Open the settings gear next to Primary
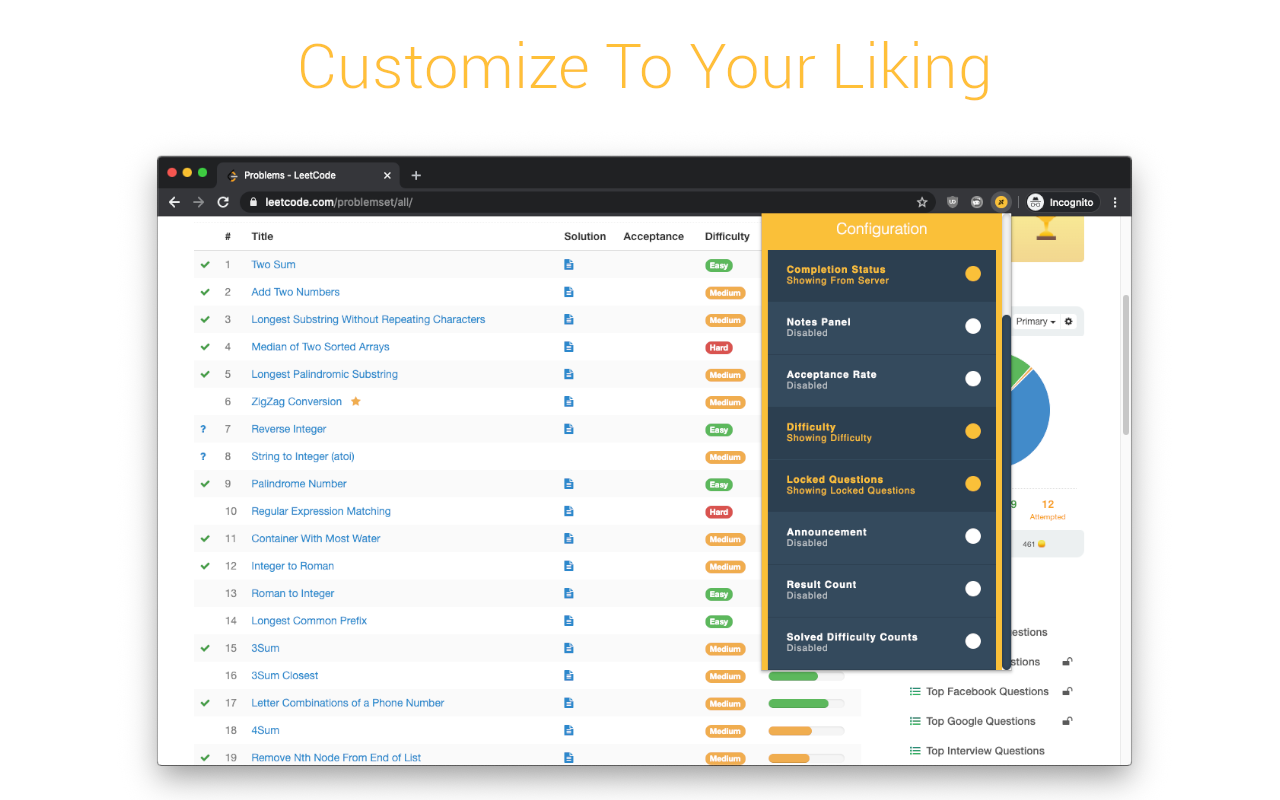Screen dimensions: 1280x800 [1068, 321]
